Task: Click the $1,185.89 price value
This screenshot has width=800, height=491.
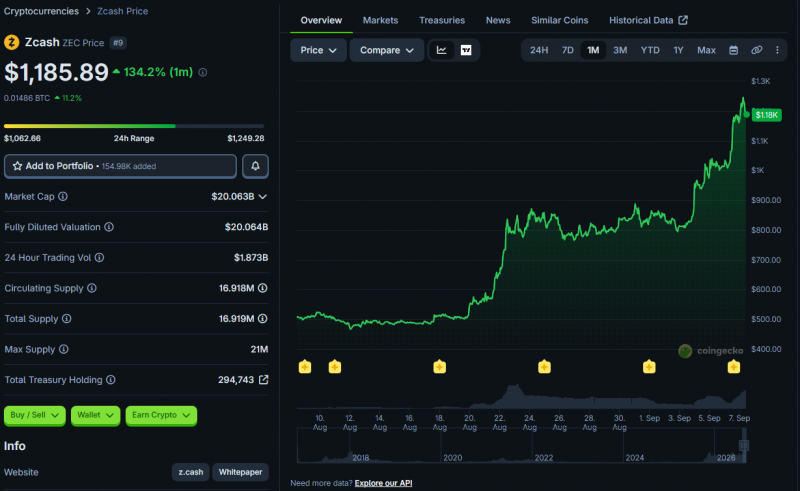Action: tap(56, 72)
